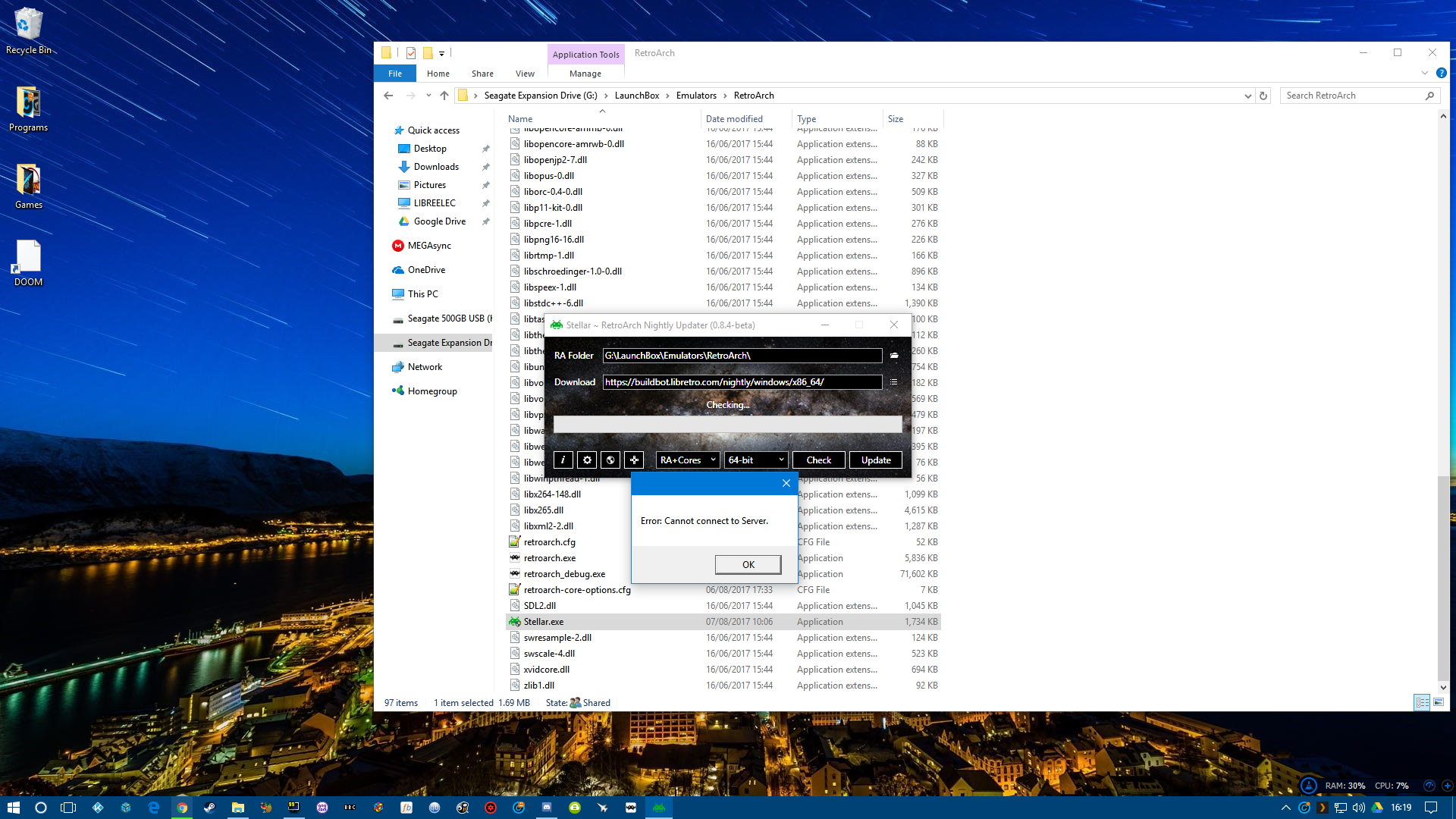Open Discord from the taskbar
The image size is (1456, 819).
point(547,808)
